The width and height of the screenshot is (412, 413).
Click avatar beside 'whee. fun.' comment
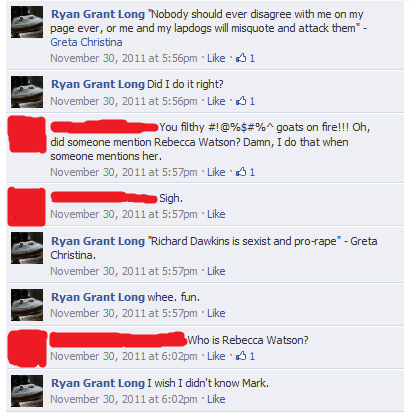point(27,305)
